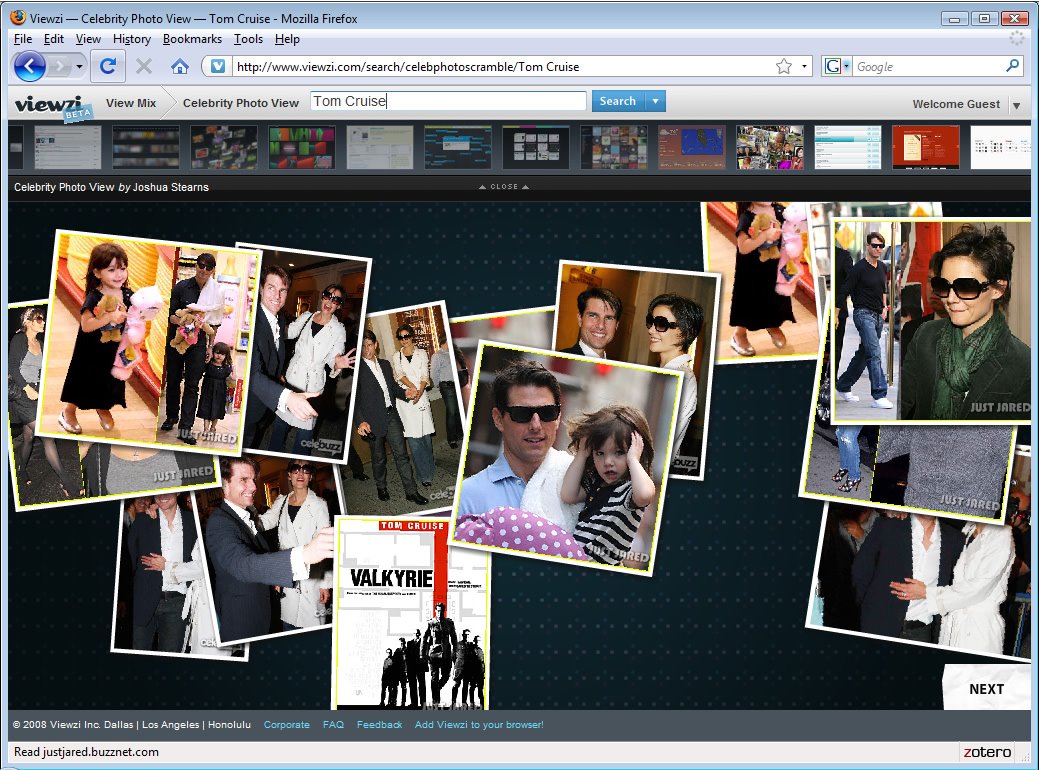Bookmark this page with the star icon
The height and width of the screenshot is (770, 1039).
[784, 66]
